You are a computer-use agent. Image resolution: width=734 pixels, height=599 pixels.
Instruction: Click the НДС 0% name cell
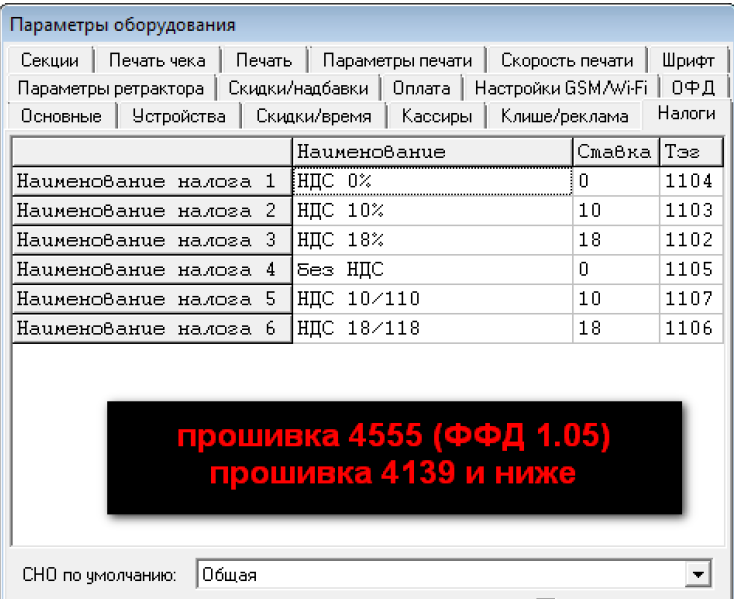click(x=433, y=181)
